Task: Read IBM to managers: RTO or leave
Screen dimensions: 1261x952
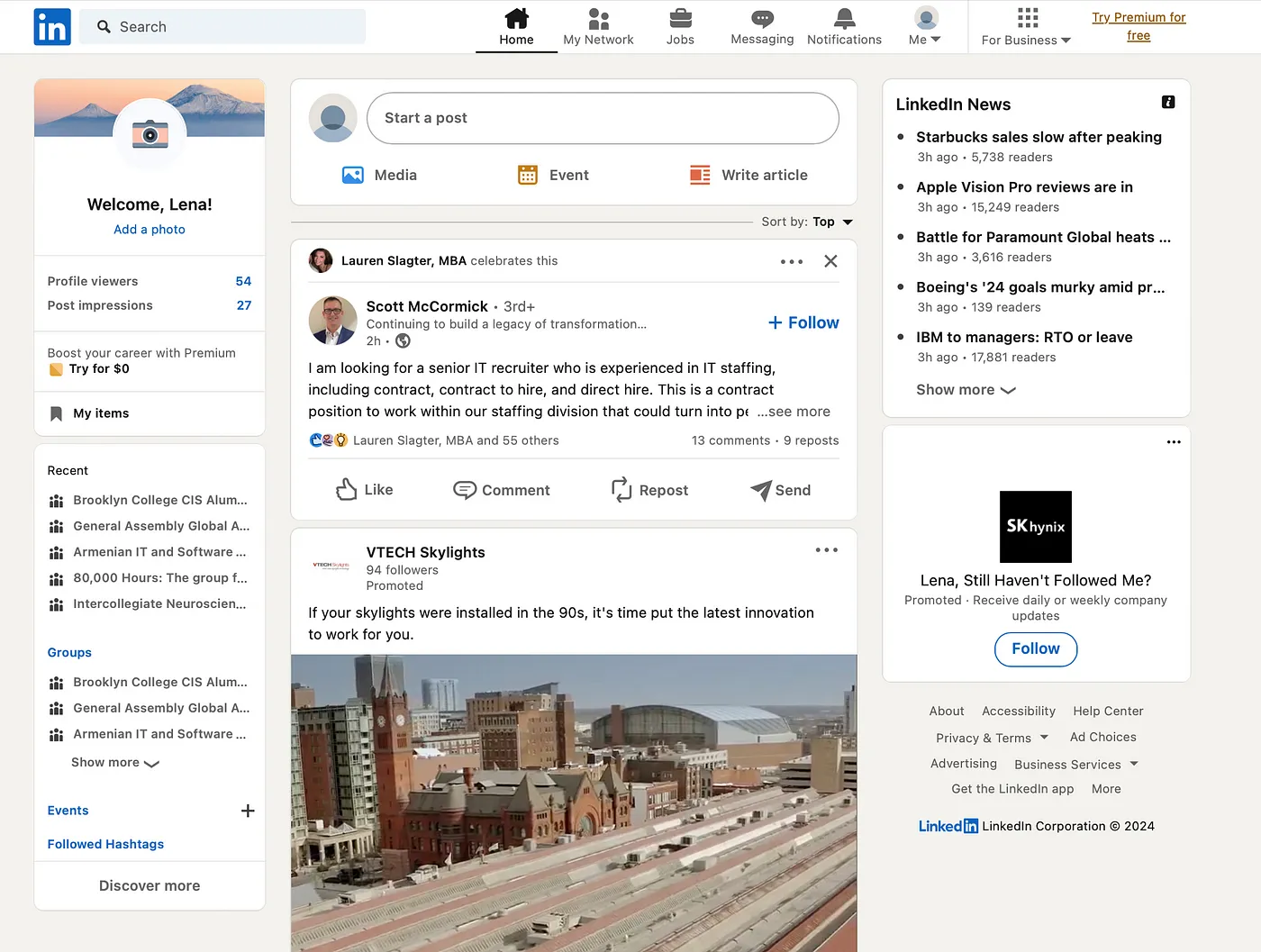Action: (x=1024, y=338)
